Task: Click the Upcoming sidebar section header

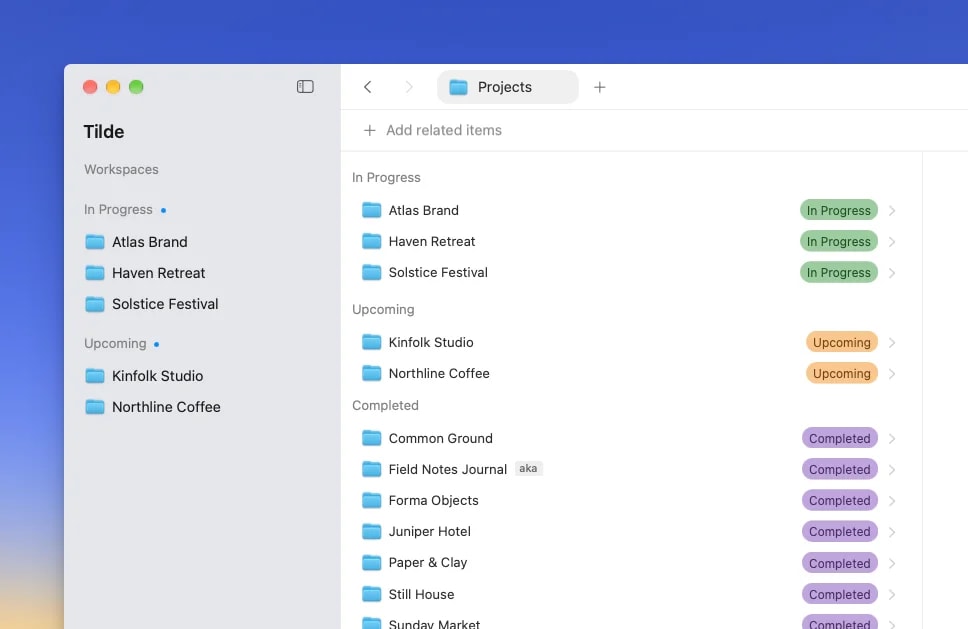Action: coord(115,343)
